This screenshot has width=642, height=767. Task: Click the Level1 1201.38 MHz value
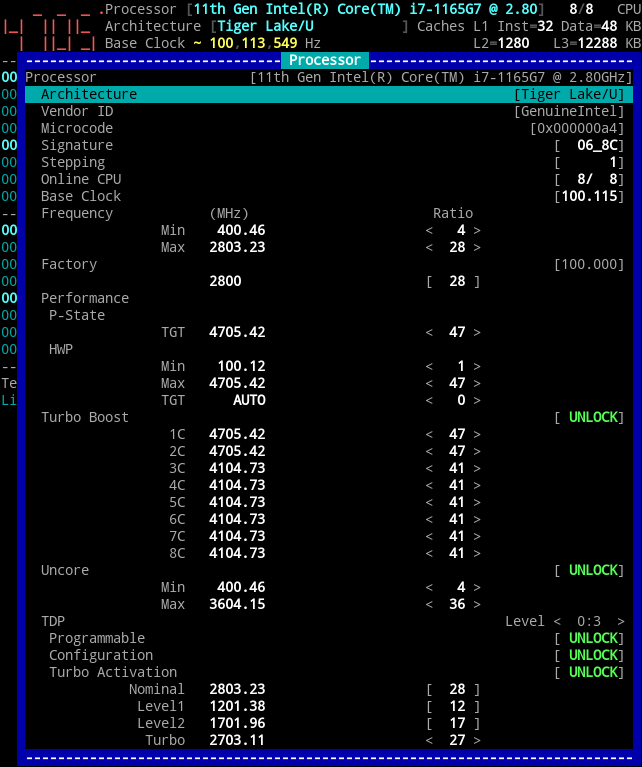click(x=237, y=706)
